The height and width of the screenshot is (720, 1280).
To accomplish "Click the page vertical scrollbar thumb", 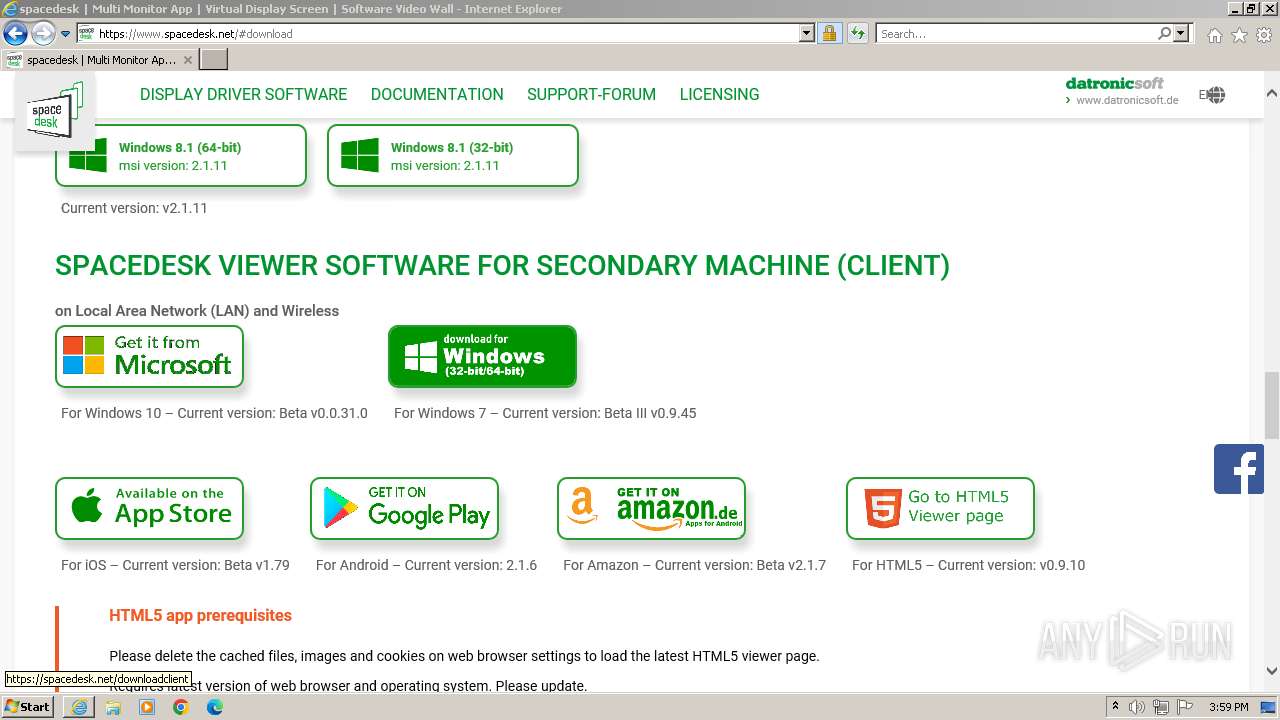I will (x=1271, y=405).
